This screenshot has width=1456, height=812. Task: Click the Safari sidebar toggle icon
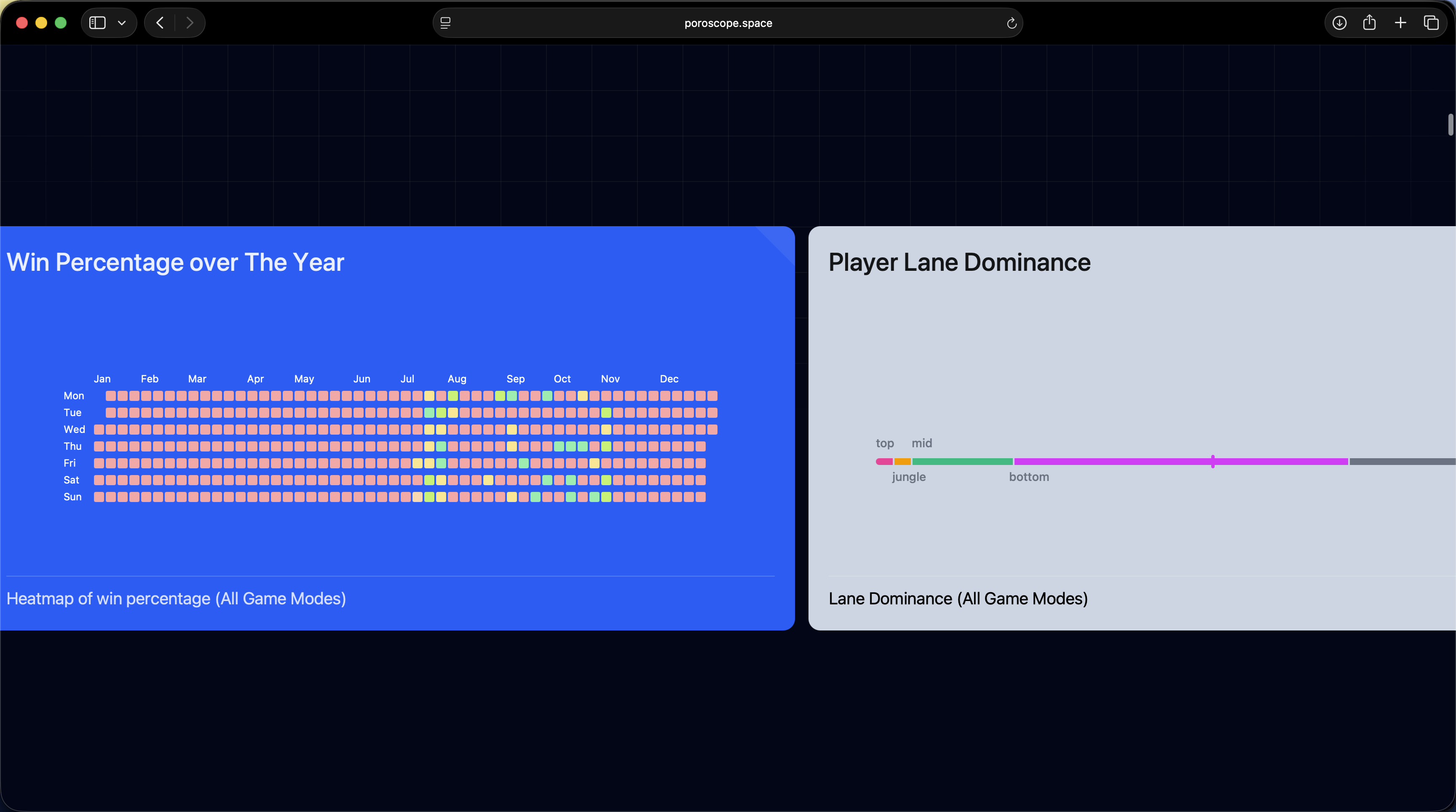[97, 23]
